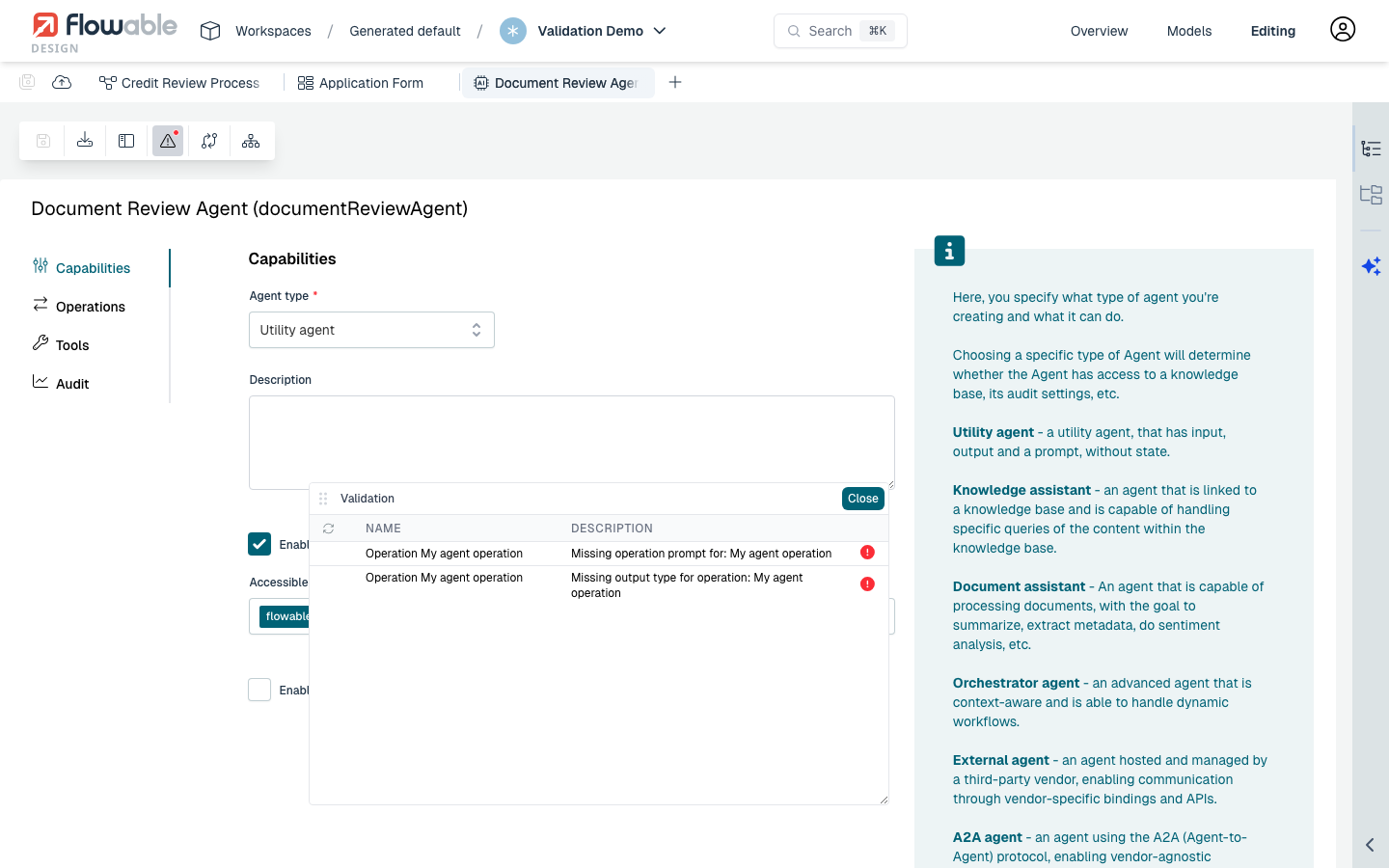Open the model hierarchy toolbar icon
Viewport: 1389px width, 868px height.
coord(251,140)
